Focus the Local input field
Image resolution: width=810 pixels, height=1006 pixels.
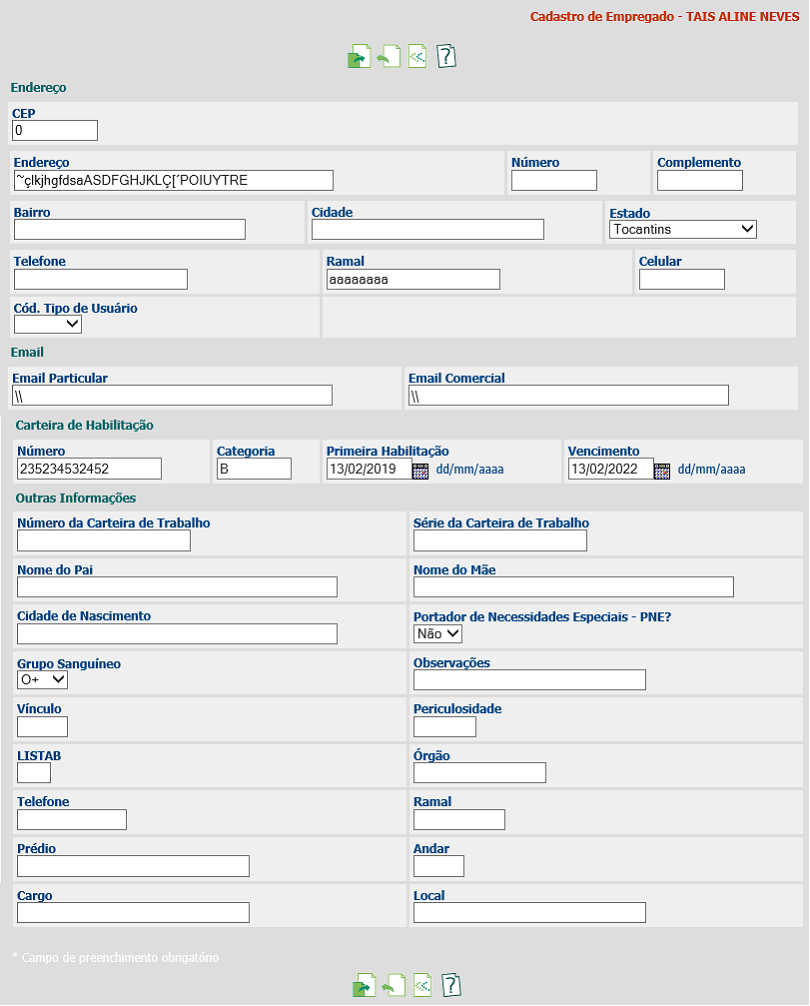(530, 913)
